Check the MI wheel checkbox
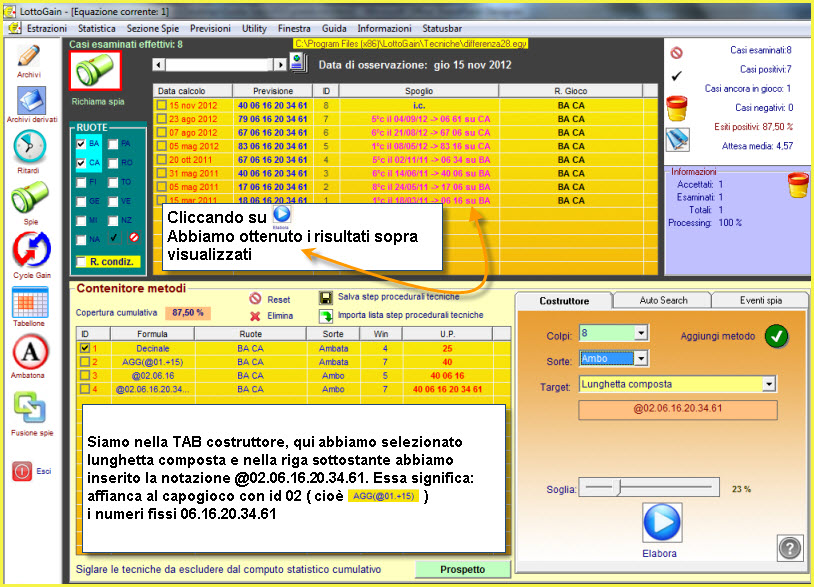 (81, 221)
